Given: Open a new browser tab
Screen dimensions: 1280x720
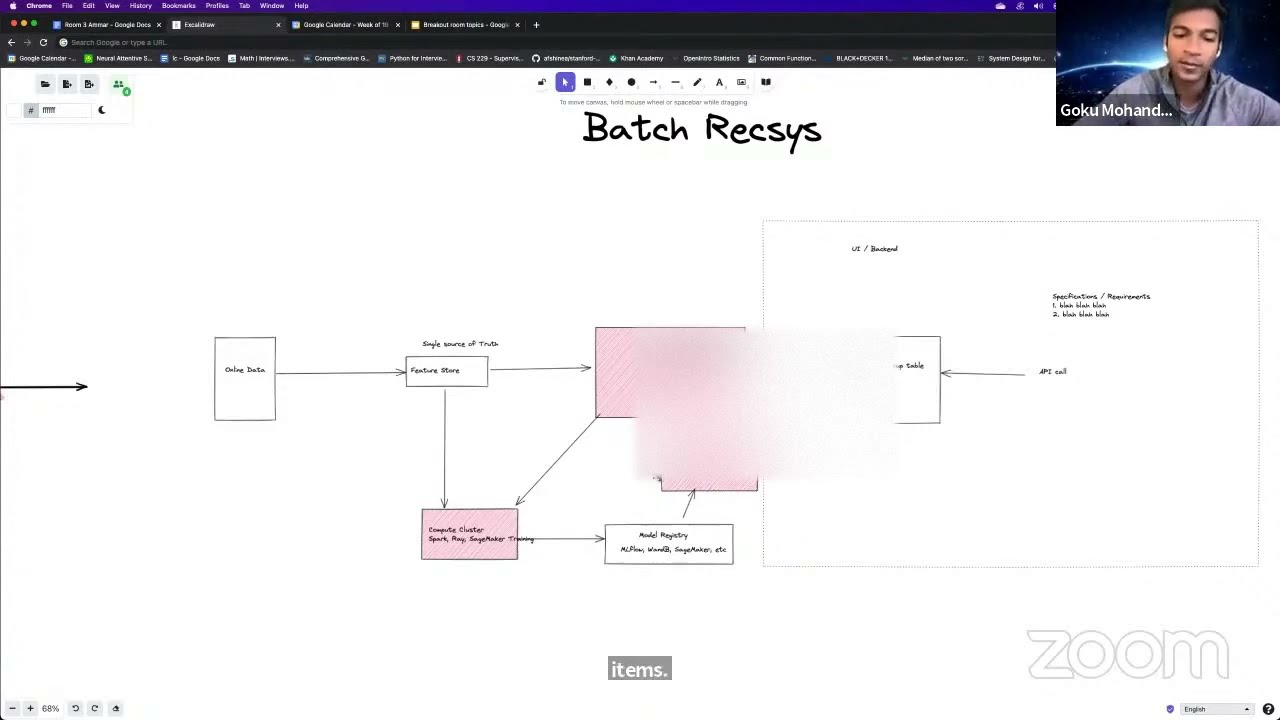Looking at the screenshot, I should pyautogui.click(x=536, y=24).
